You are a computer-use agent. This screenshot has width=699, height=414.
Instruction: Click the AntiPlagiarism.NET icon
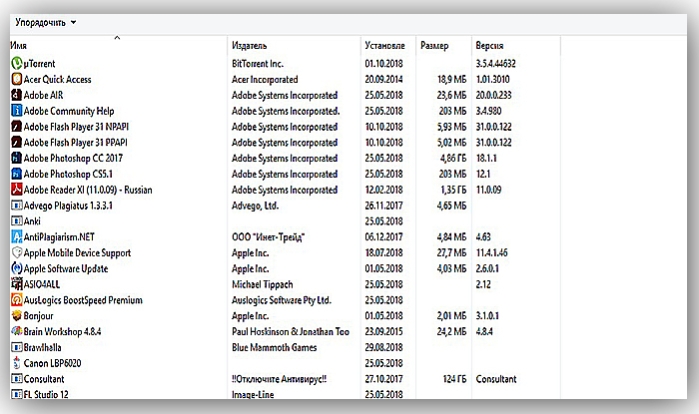[16, 237]
